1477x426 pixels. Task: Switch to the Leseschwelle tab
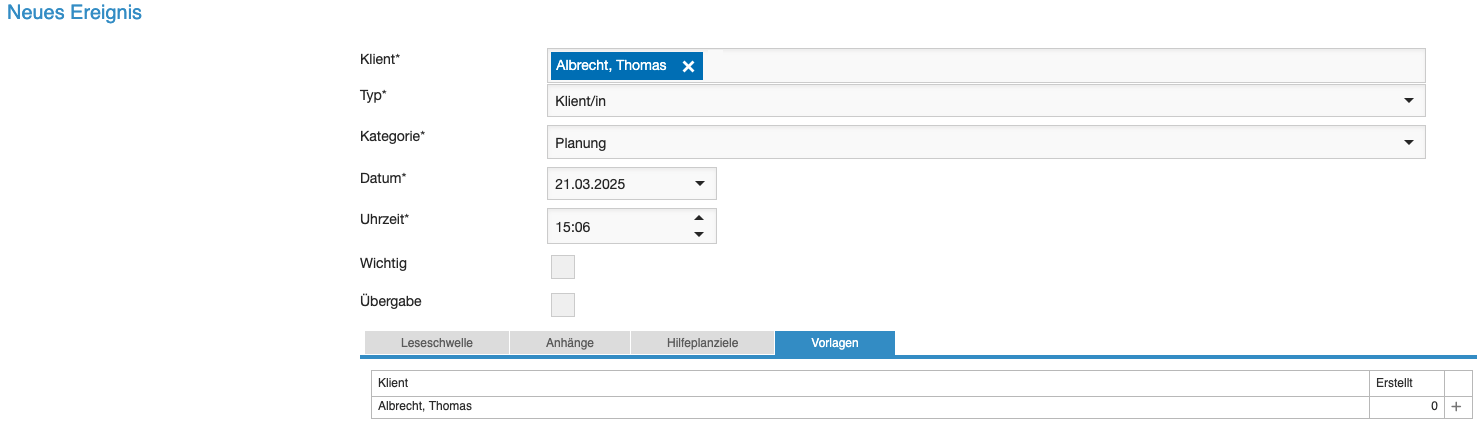(436, 343)
